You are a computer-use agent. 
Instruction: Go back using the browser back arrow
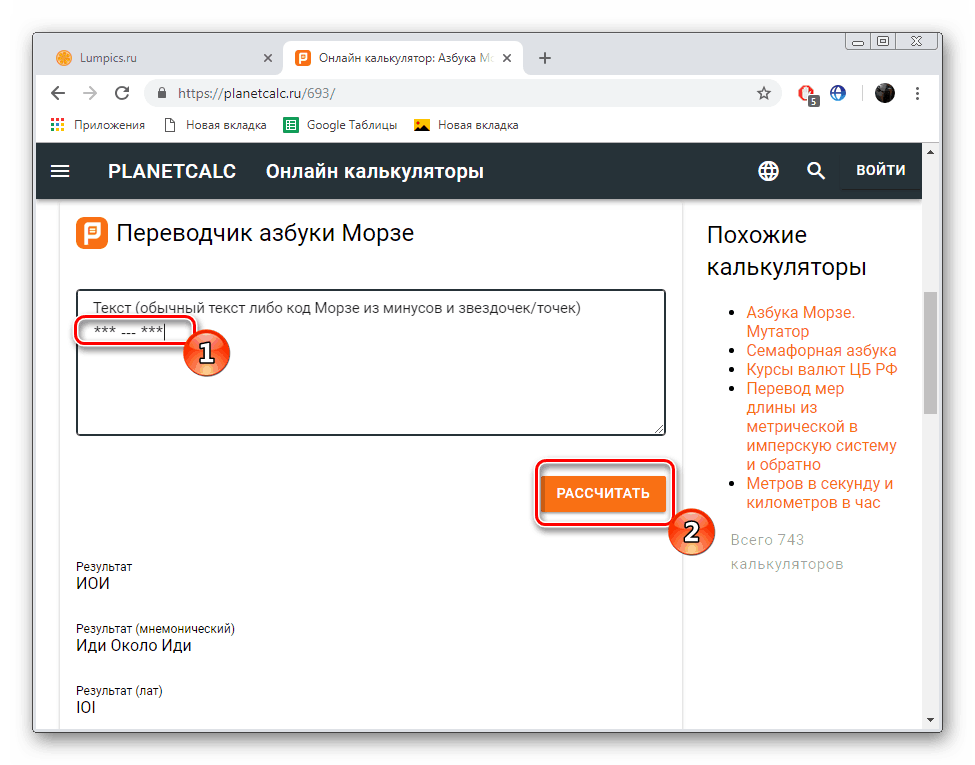(x=58, y=93)
